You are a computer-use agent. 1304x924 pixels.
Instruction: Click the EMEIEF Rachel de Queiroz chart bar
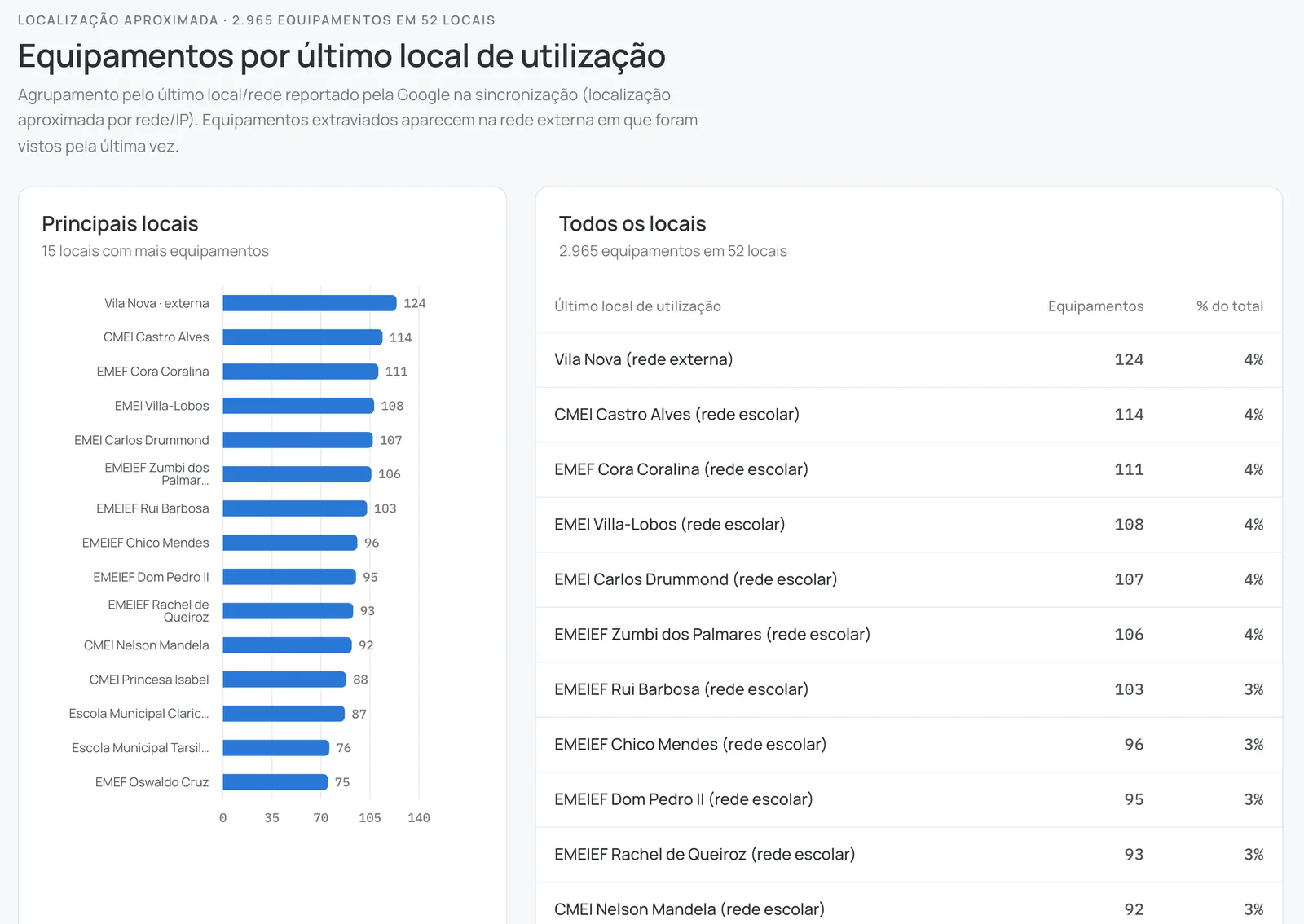click(288, 611)
